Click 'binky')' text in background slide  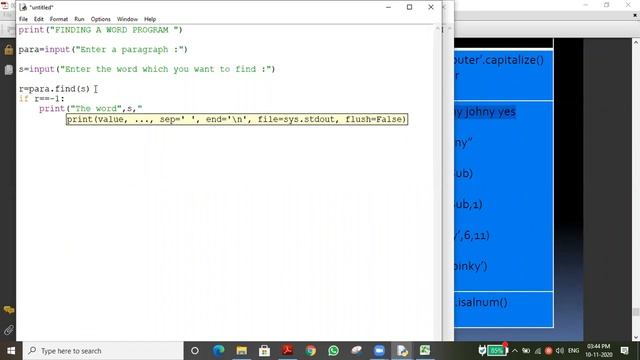pos(471,266)
